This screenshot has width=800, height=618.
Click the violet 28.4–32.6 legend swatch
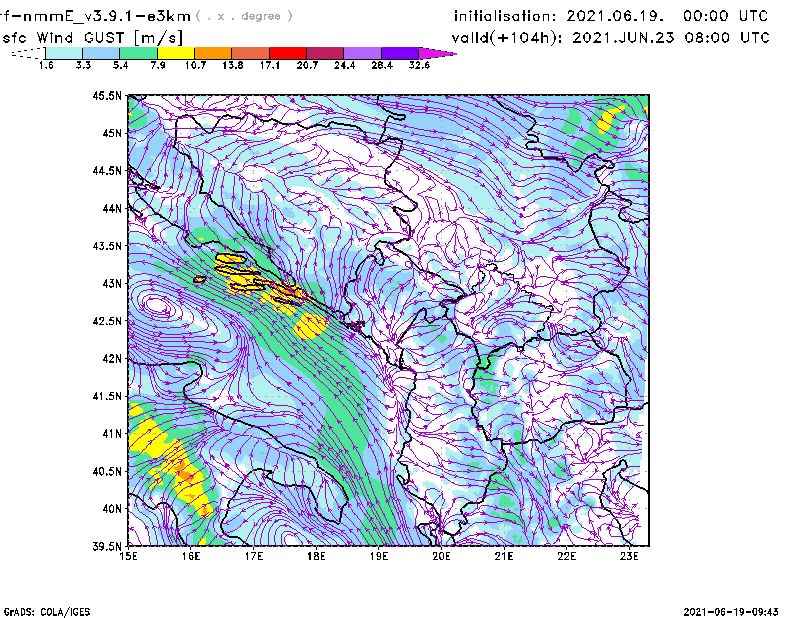(400, 53)
